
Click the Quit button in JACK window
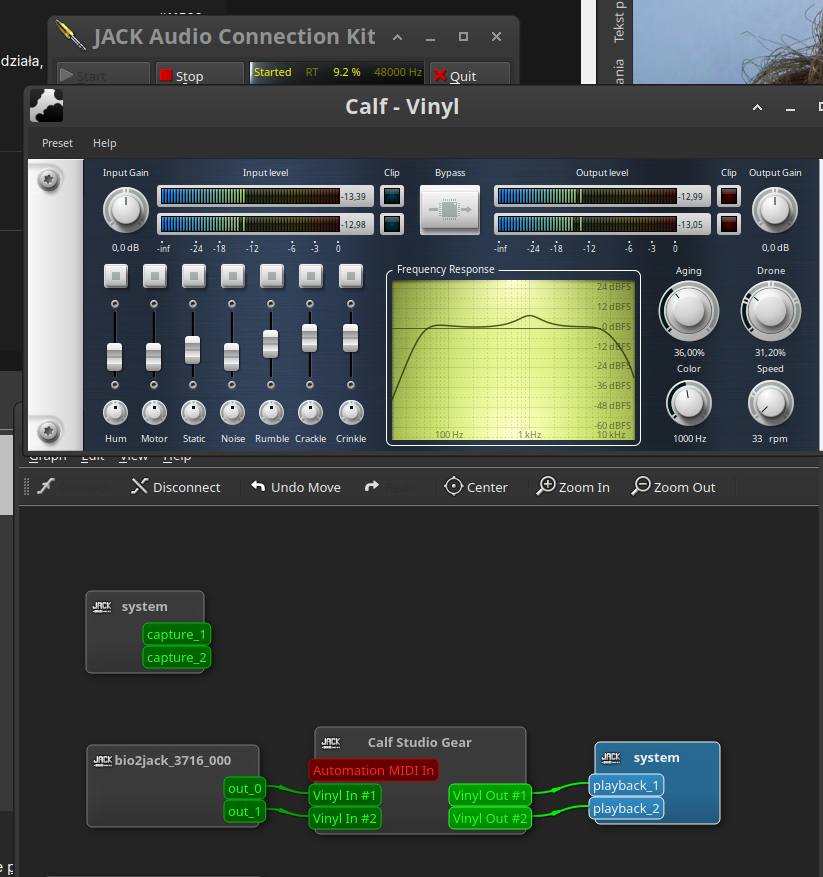click(x=470, y=75)
